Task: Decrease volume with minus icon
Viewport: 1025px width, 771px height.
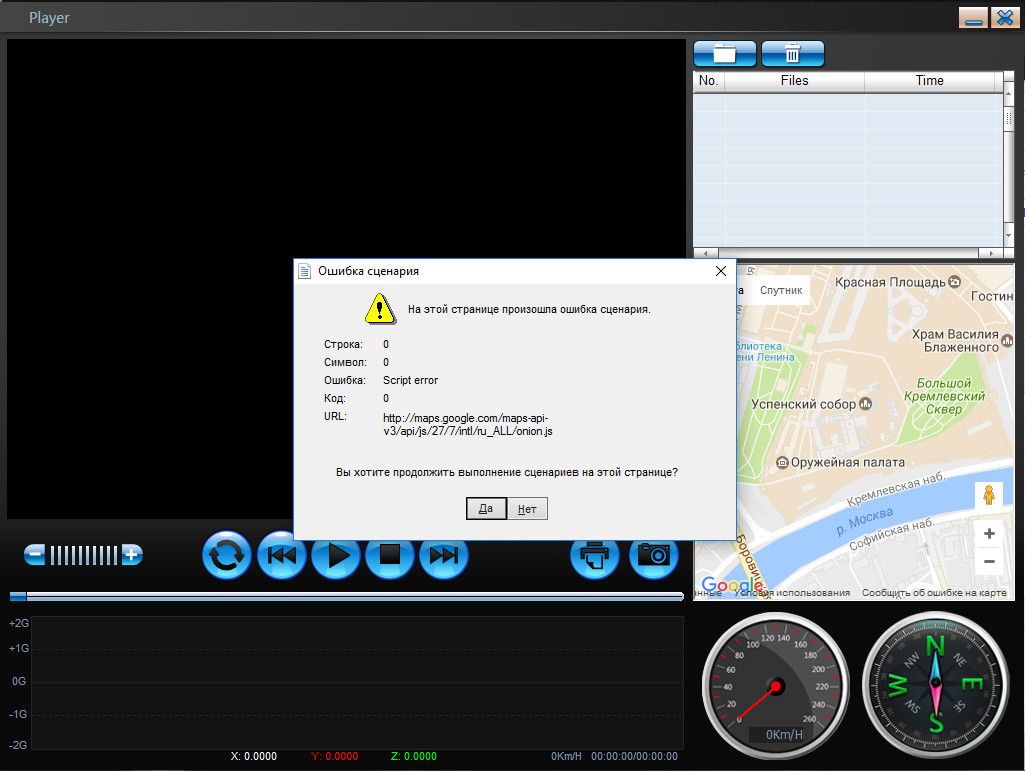Action: pyautogui.click(x=35, y=554)
